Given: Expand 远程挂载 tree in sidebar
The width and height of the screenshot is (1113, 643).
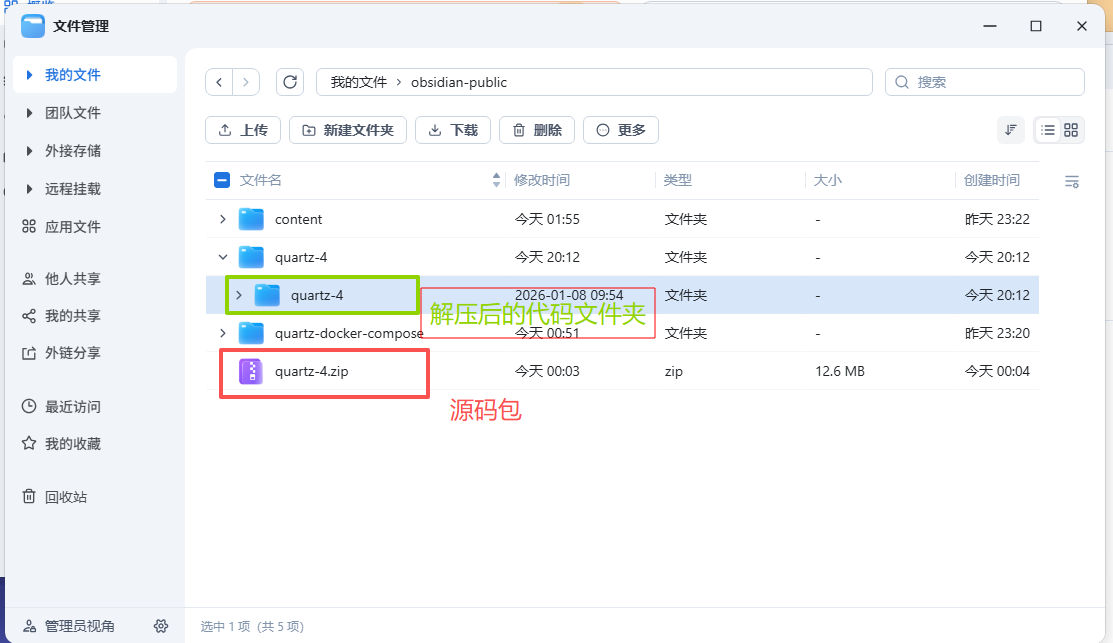Looking at the screenshot, I should tap(29, 189).
